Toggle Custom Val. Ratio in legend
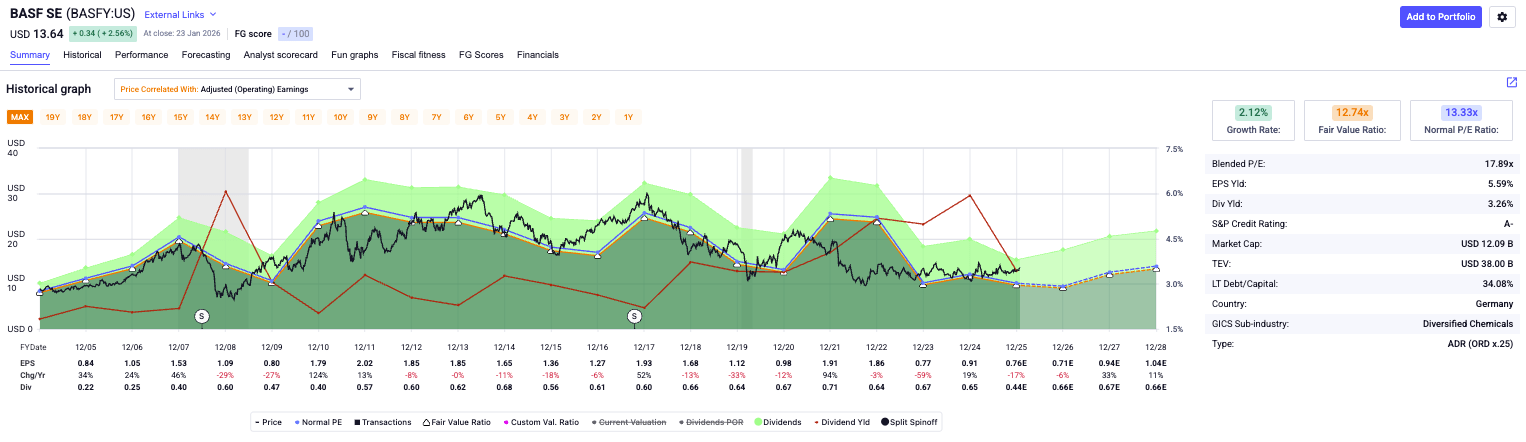Image resolution: width=1526 pixels, height=442 pixels. [539, 422]
